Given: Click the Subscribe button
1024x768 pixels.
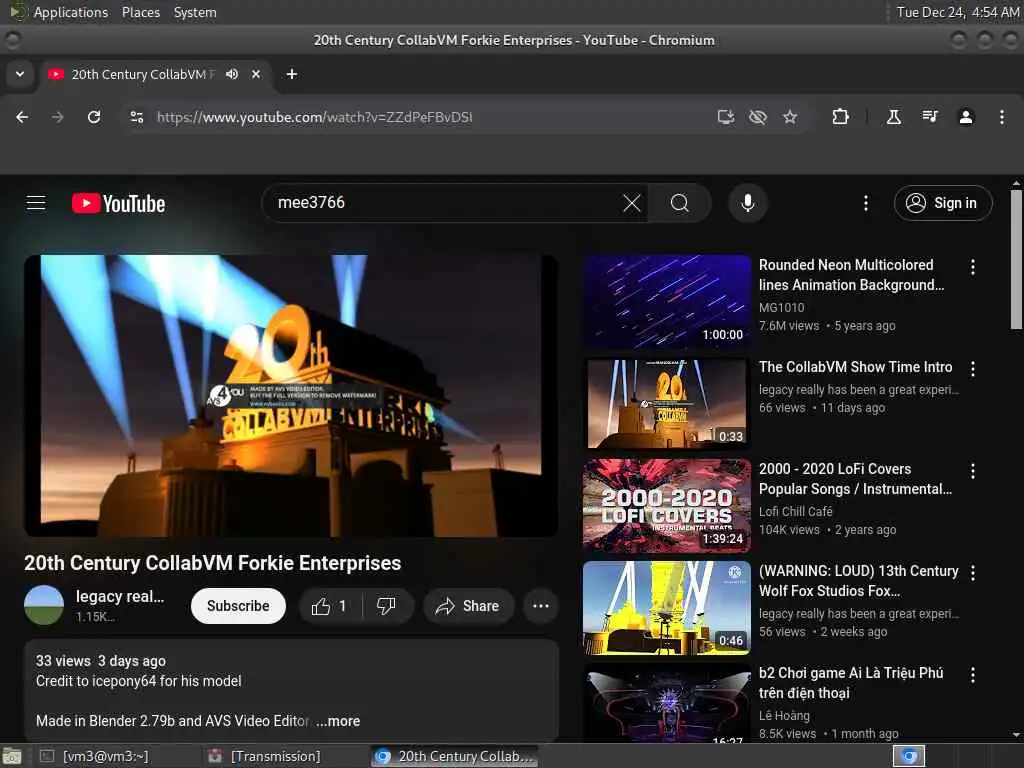Looking at the screenshot, I should pyautogui.click(x=238, y=606).
